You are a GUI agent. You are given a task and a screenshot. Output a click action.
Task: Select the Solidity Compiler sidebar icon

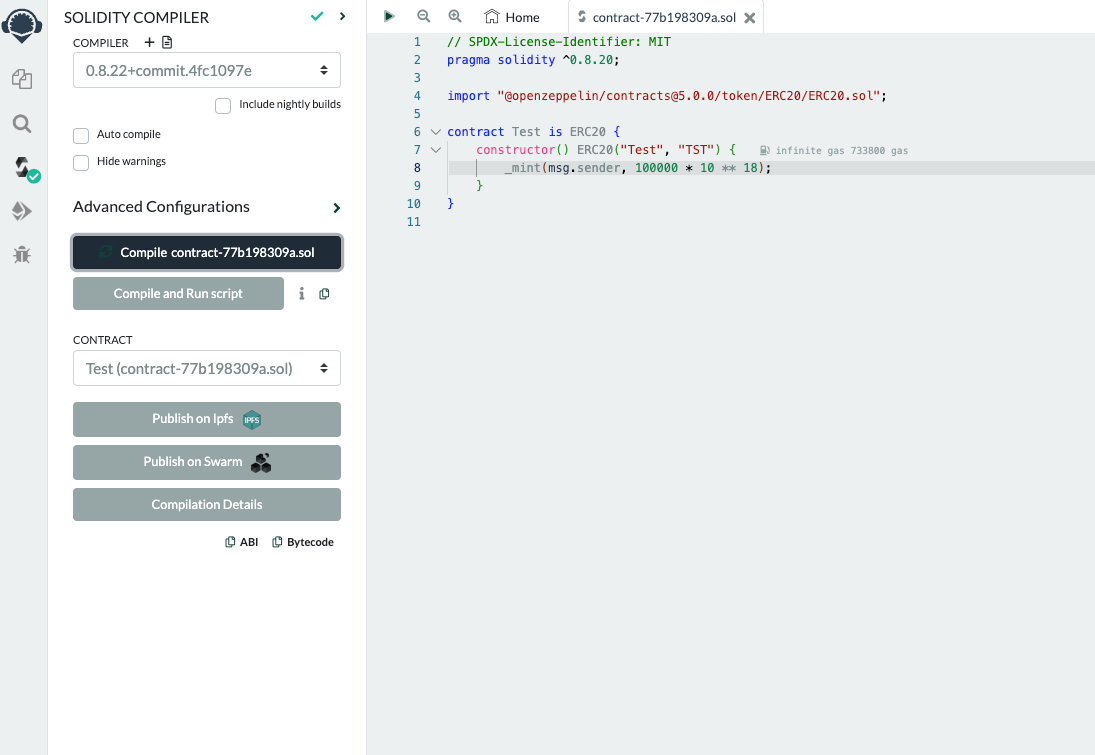pos(22,167)
